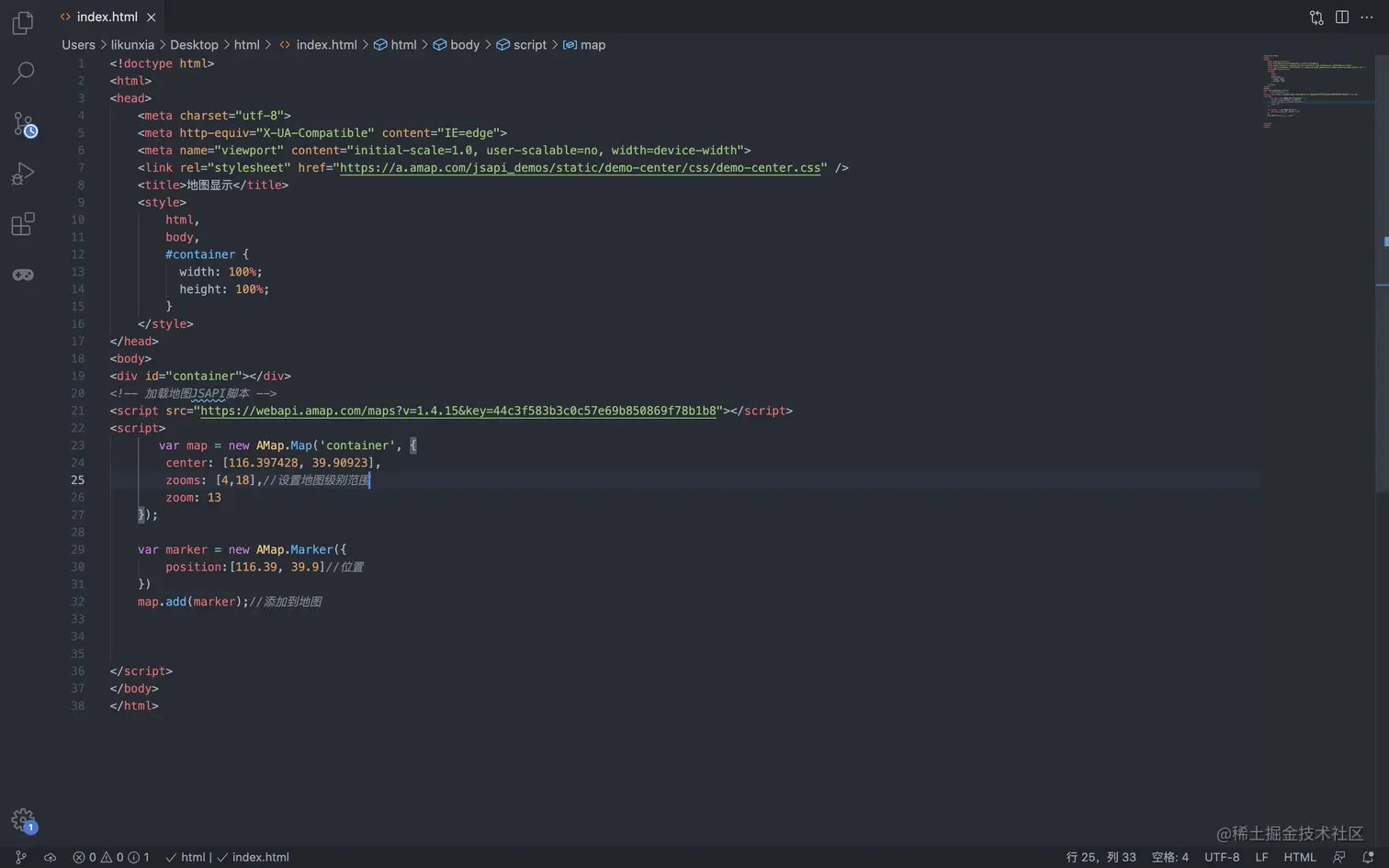This screenshot has width=1389, height=868.
Task: Click the meta name="viewport" line
Action: (x=445, y=150)
